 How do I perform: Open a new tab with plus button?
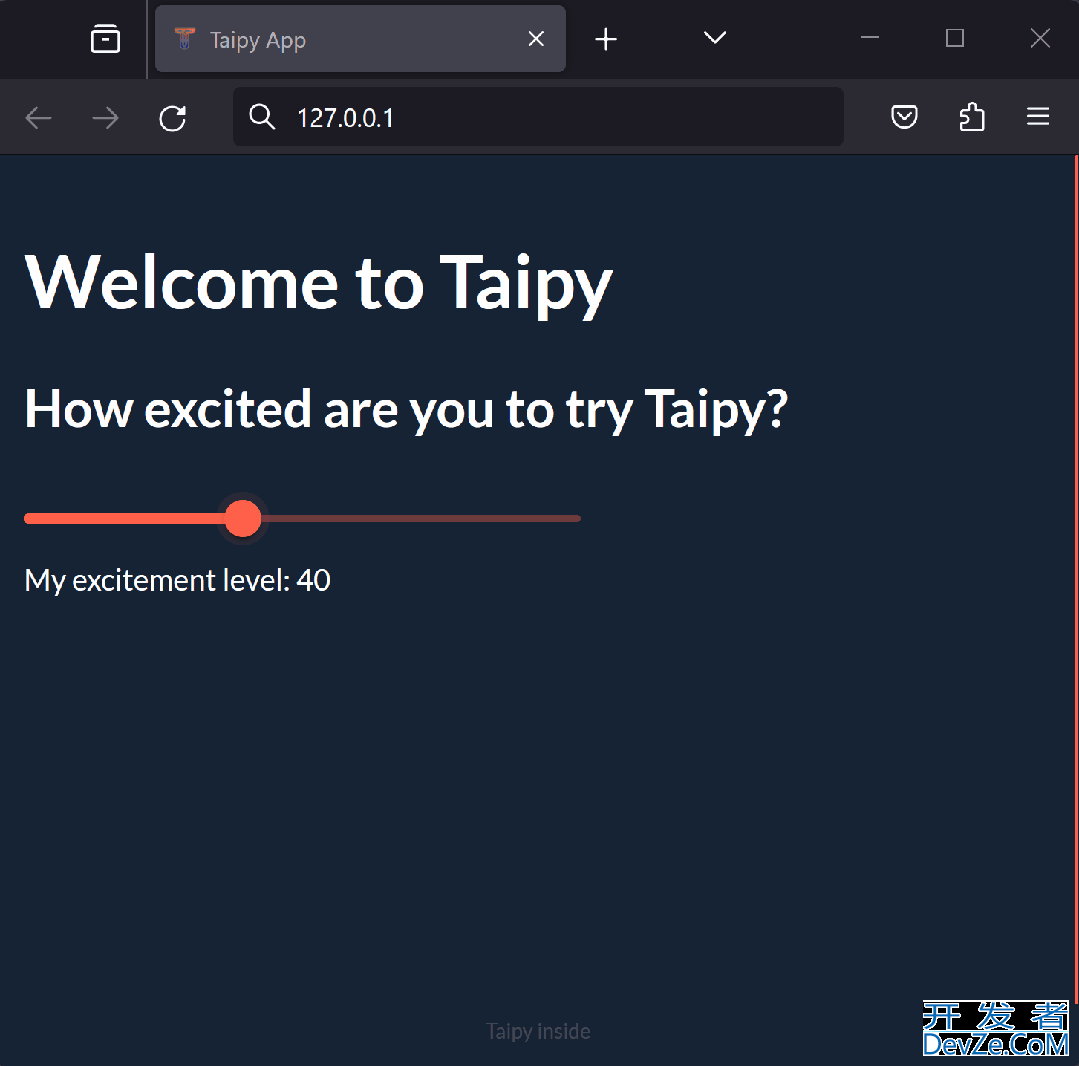606,39
